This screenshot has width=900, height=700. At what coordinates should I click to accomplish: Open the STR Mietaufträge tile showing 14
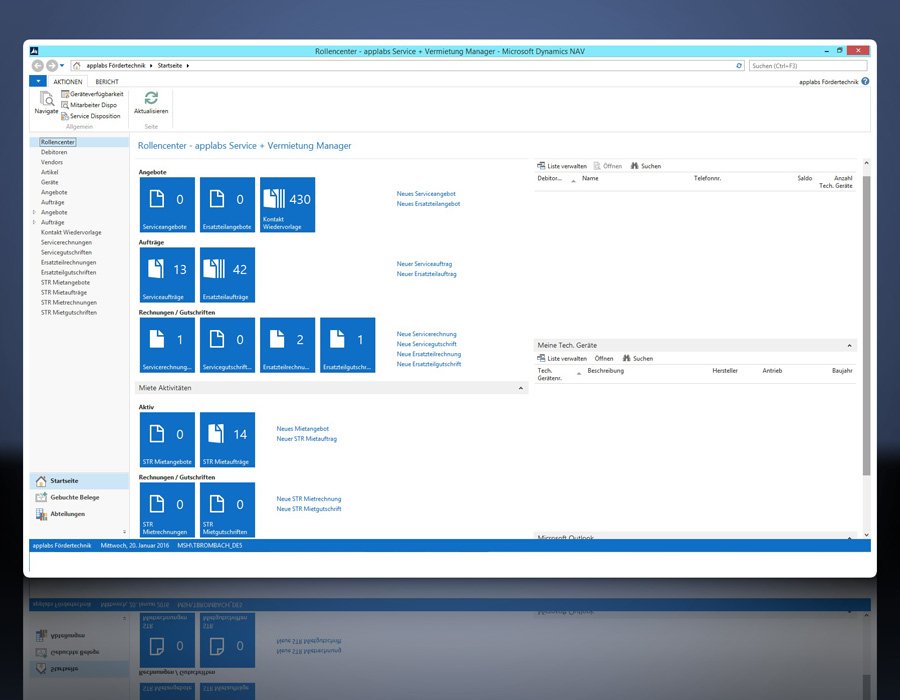click(227, 440)
